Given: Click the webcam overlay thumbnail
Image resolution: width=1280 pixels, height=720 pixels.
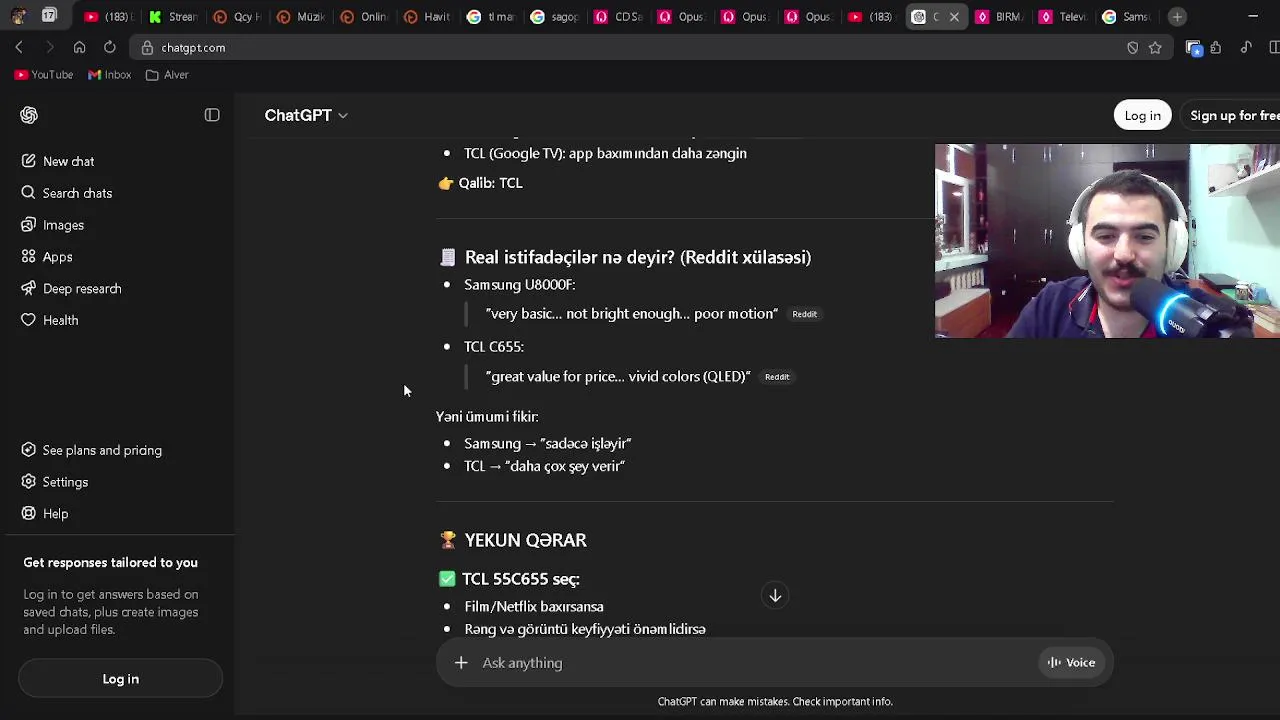Looking at the screenshot, I should point(1107,241).
